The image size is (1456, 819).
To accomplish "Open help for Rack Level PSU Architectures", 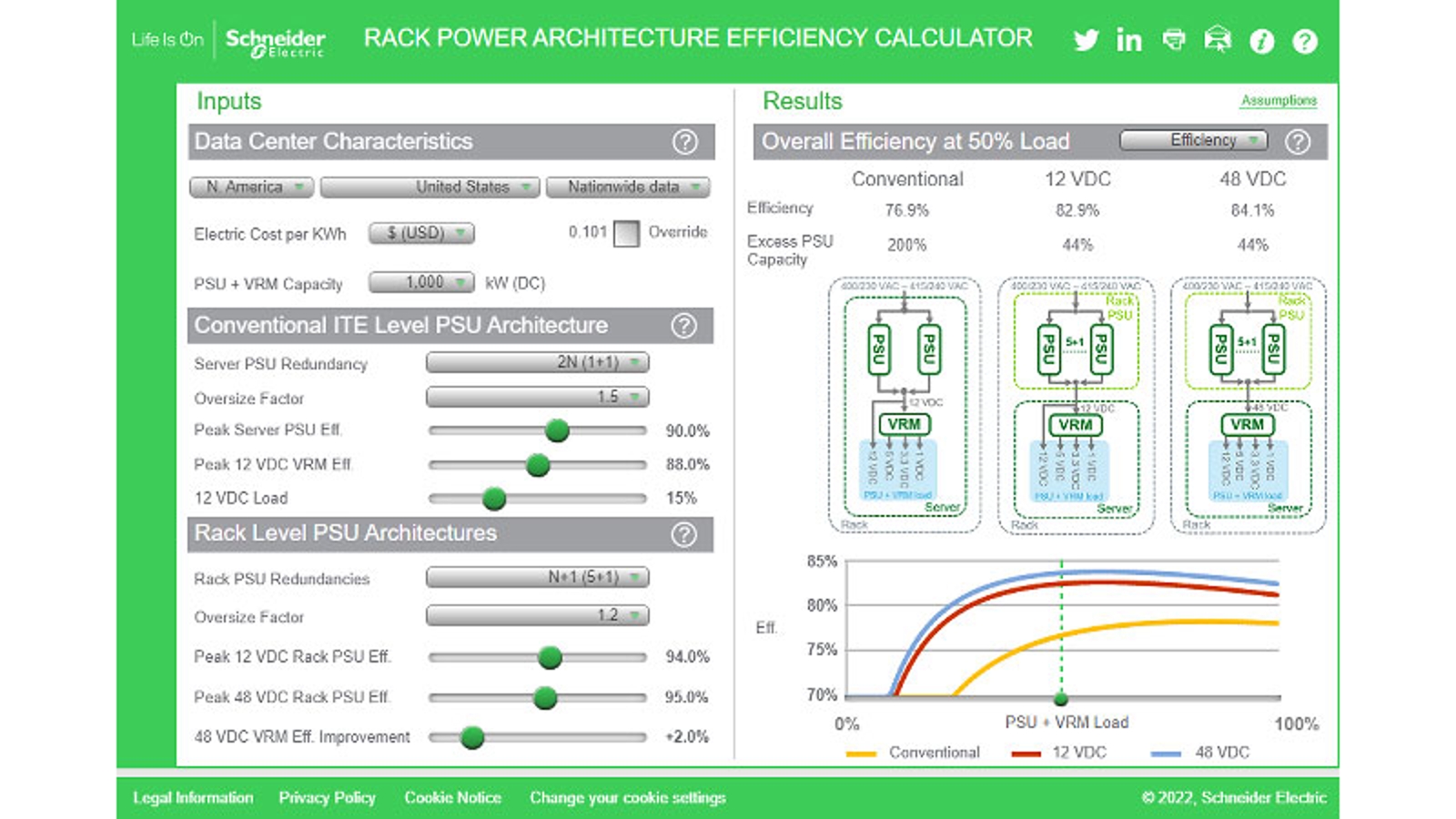I will [683, 534].
